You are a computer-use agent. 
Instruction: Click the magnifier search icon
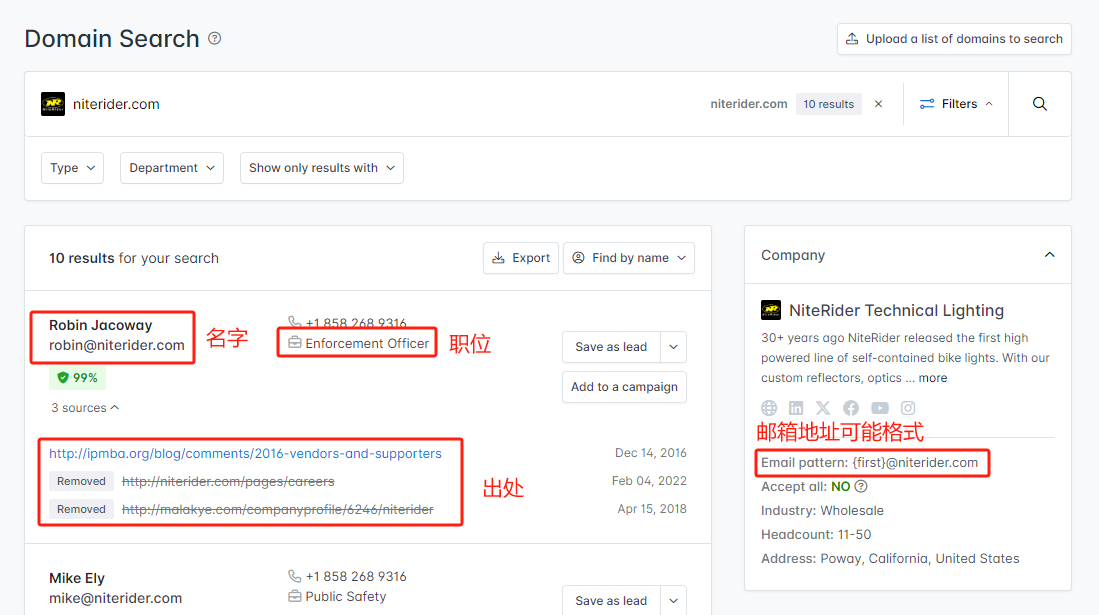[1039, 104]
